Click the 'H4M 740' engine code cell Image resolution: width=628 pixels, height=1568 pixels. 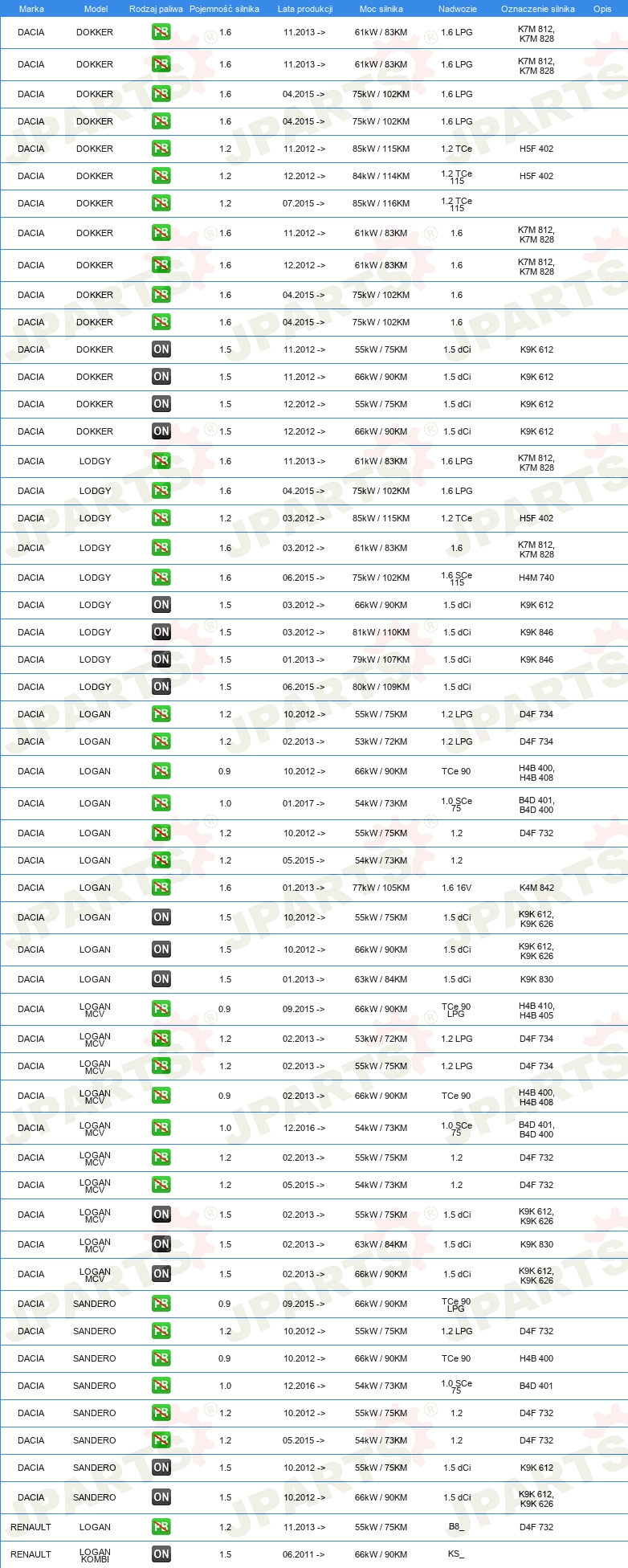536,578
